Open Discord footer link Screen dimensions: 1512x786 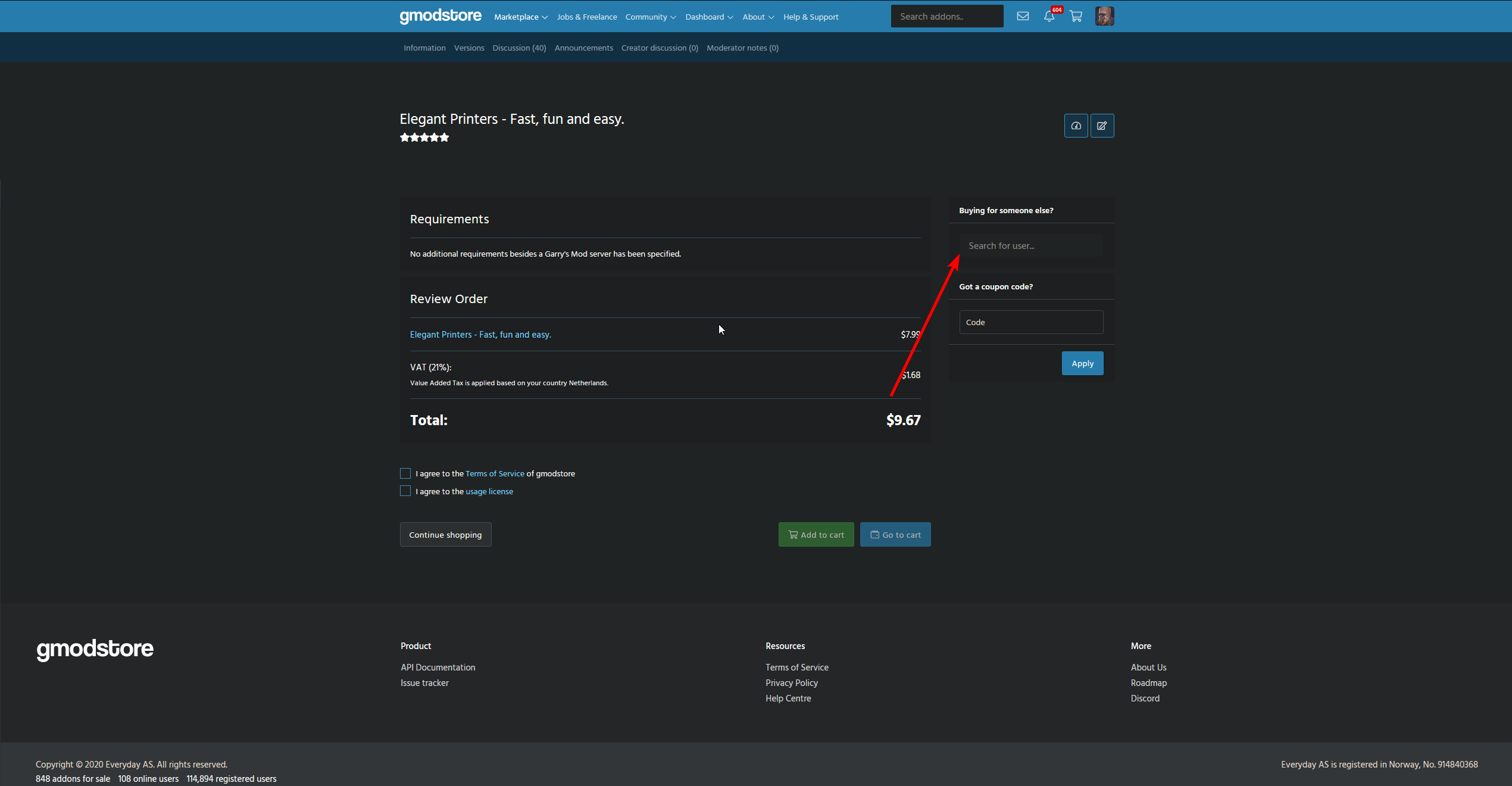click(1145, 698)
